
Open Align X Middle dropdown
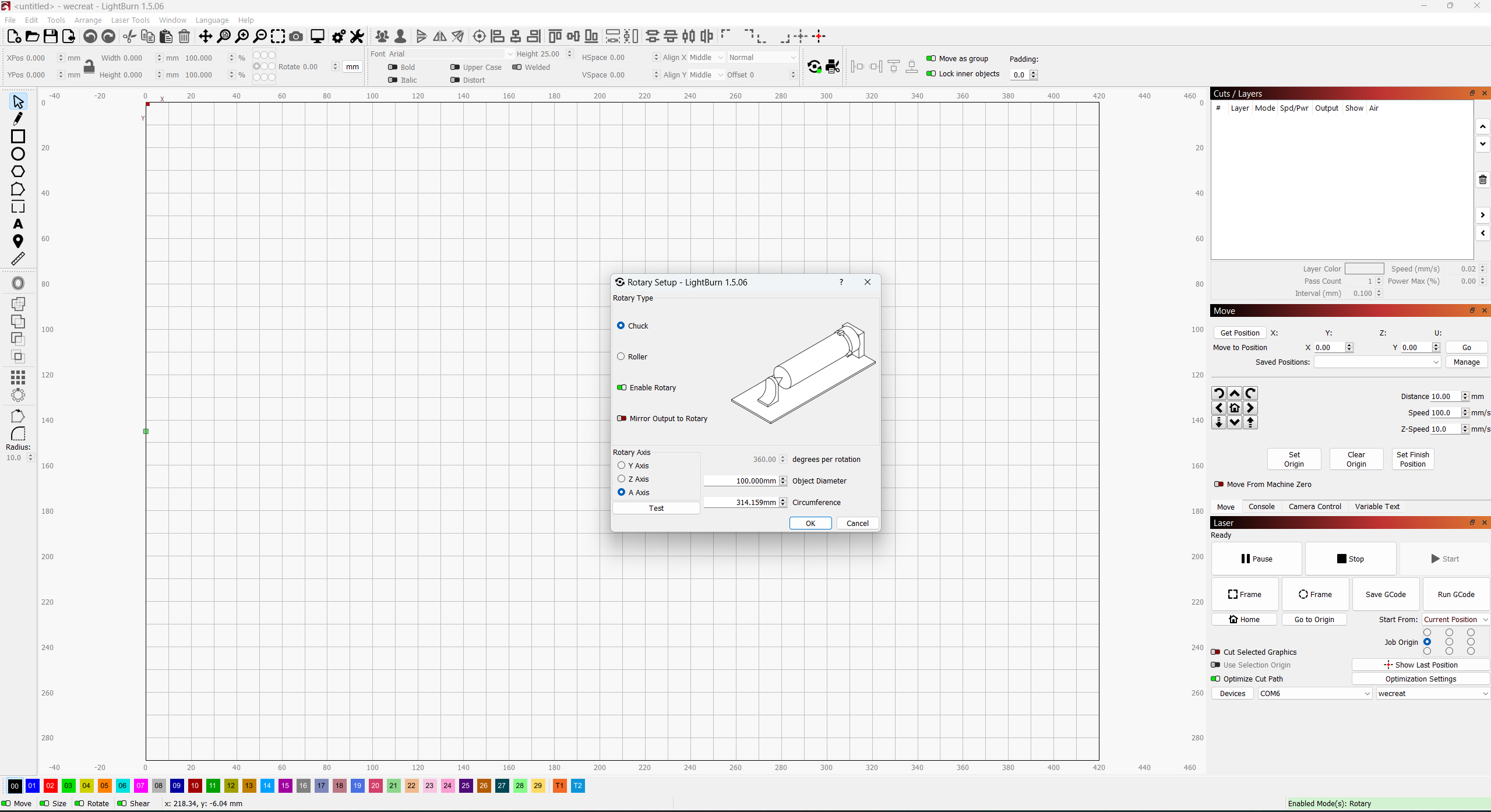tap(707, 57)
